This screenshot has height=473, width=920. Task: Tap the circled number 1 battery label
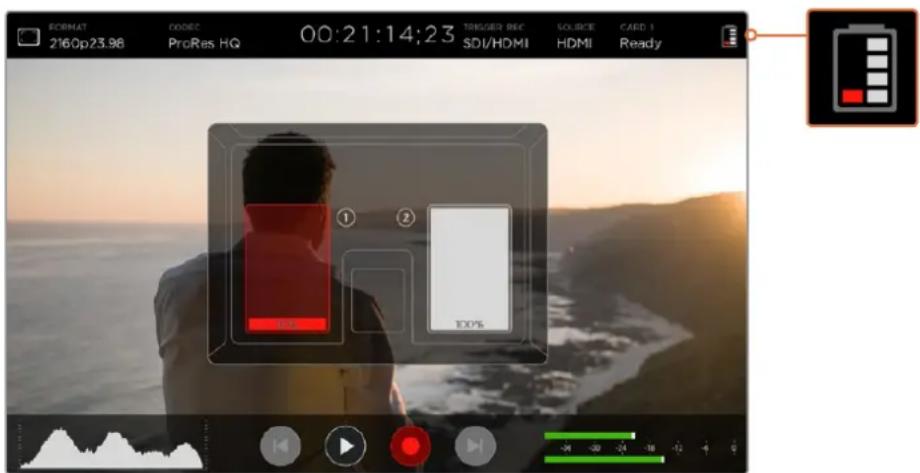pos(346,218)
